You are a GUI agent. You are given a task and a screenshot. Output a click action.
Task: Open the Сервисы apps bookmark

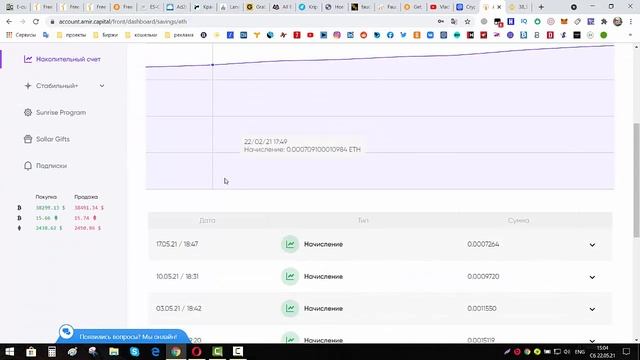21,35
